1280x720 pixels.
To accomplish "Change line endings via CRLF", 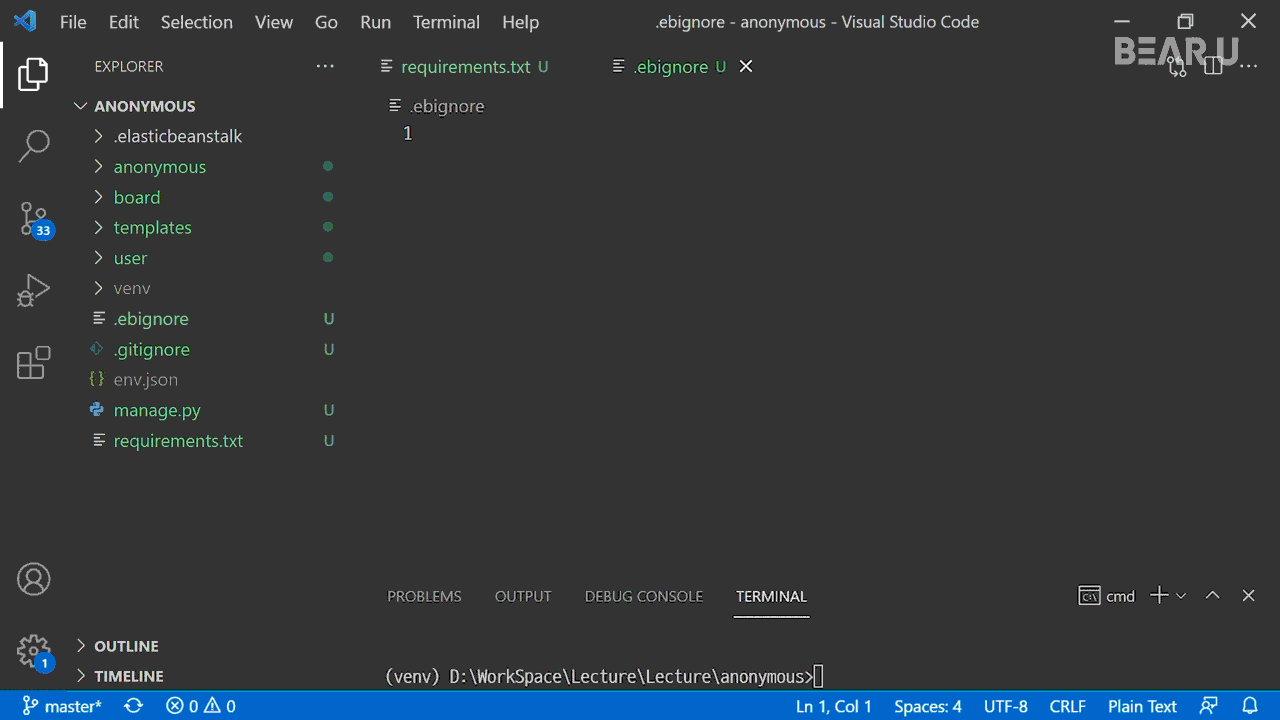I will point(1067,706).
